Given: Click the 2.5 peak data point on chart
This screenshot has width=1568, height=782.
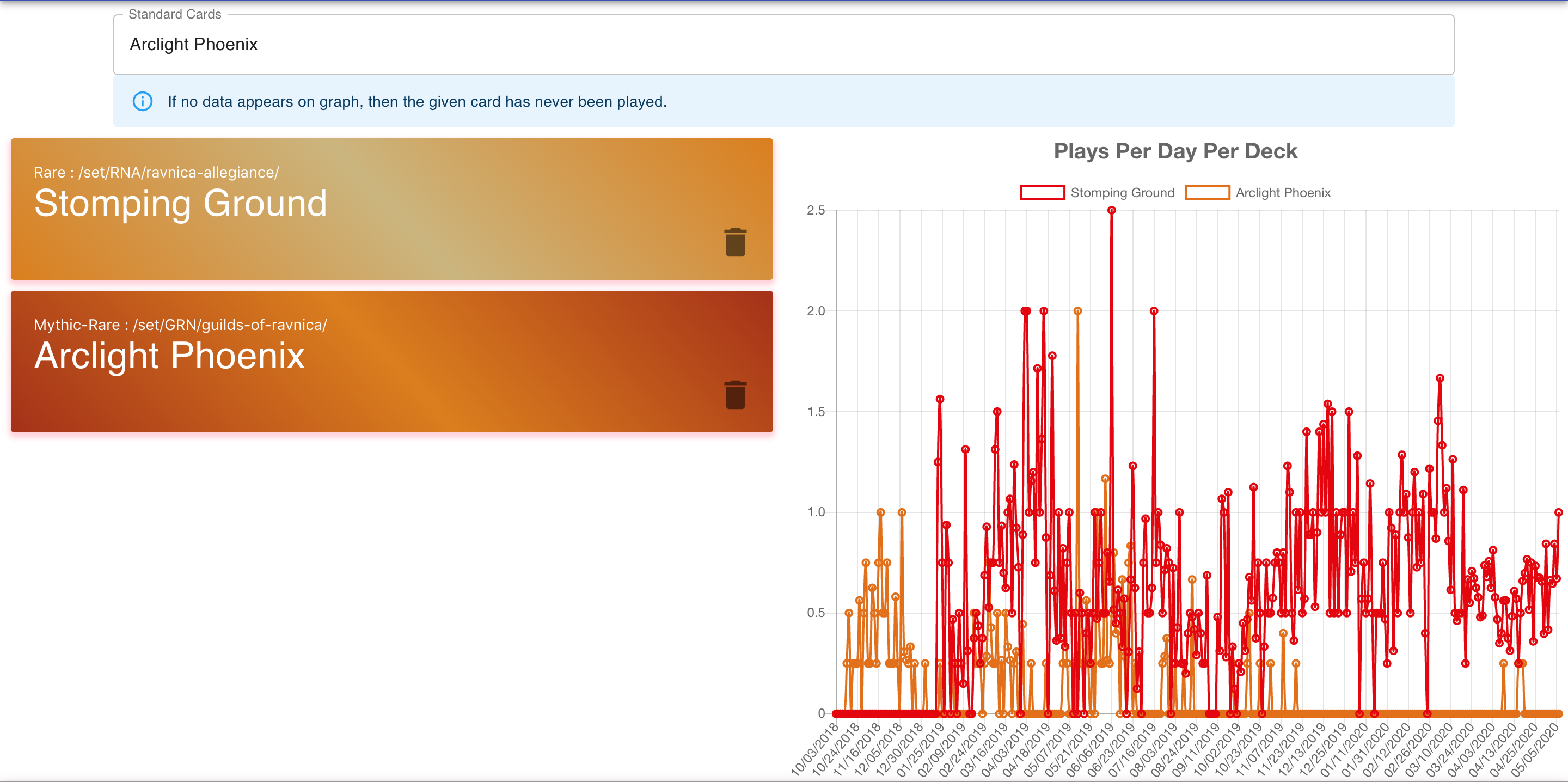Looking at the screenshot, I should click(1111, 210).
